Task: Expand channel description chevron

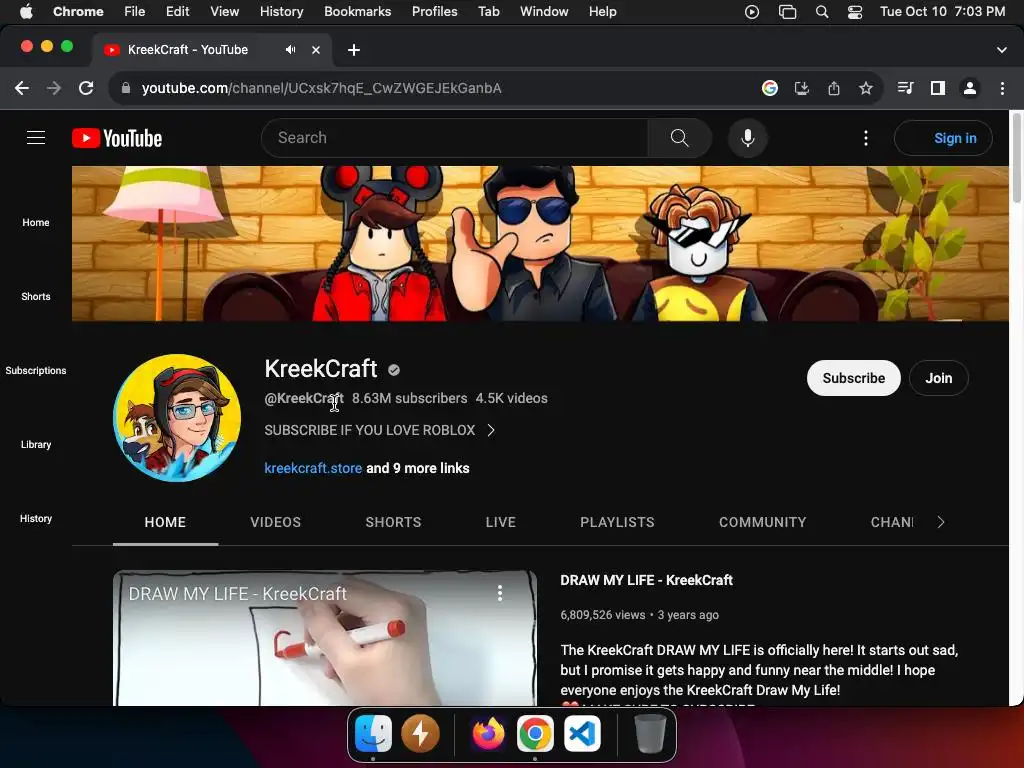Action: point(491,430)
